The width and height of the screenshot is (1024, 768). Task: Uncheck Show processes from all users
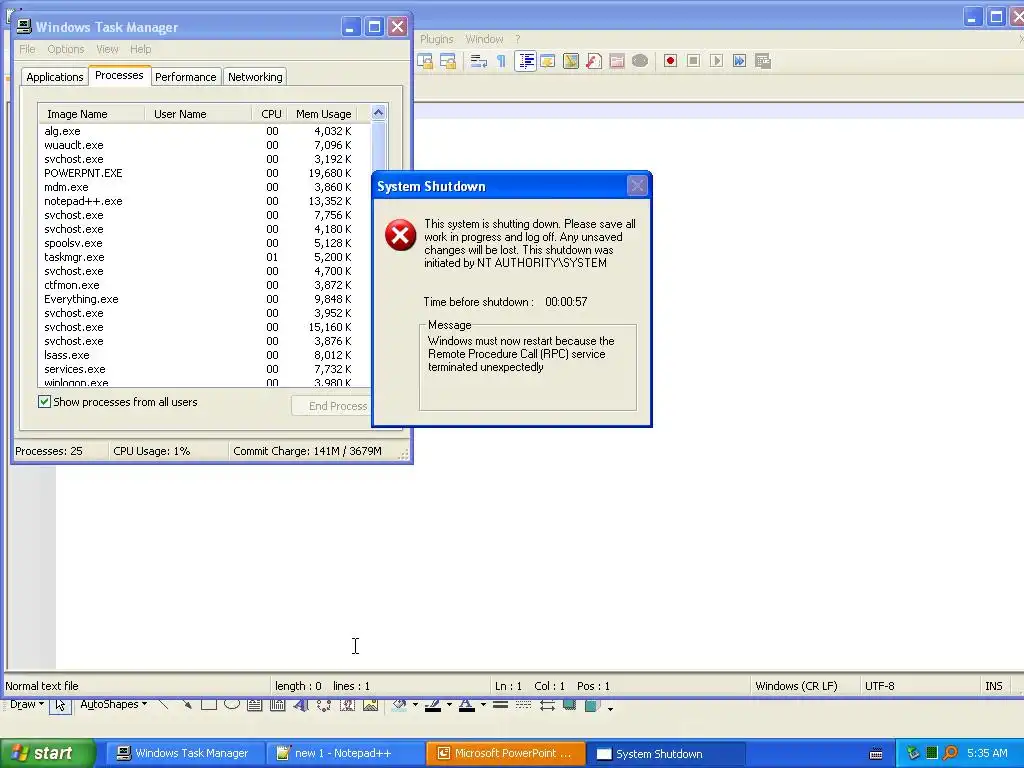coord(44,402)
